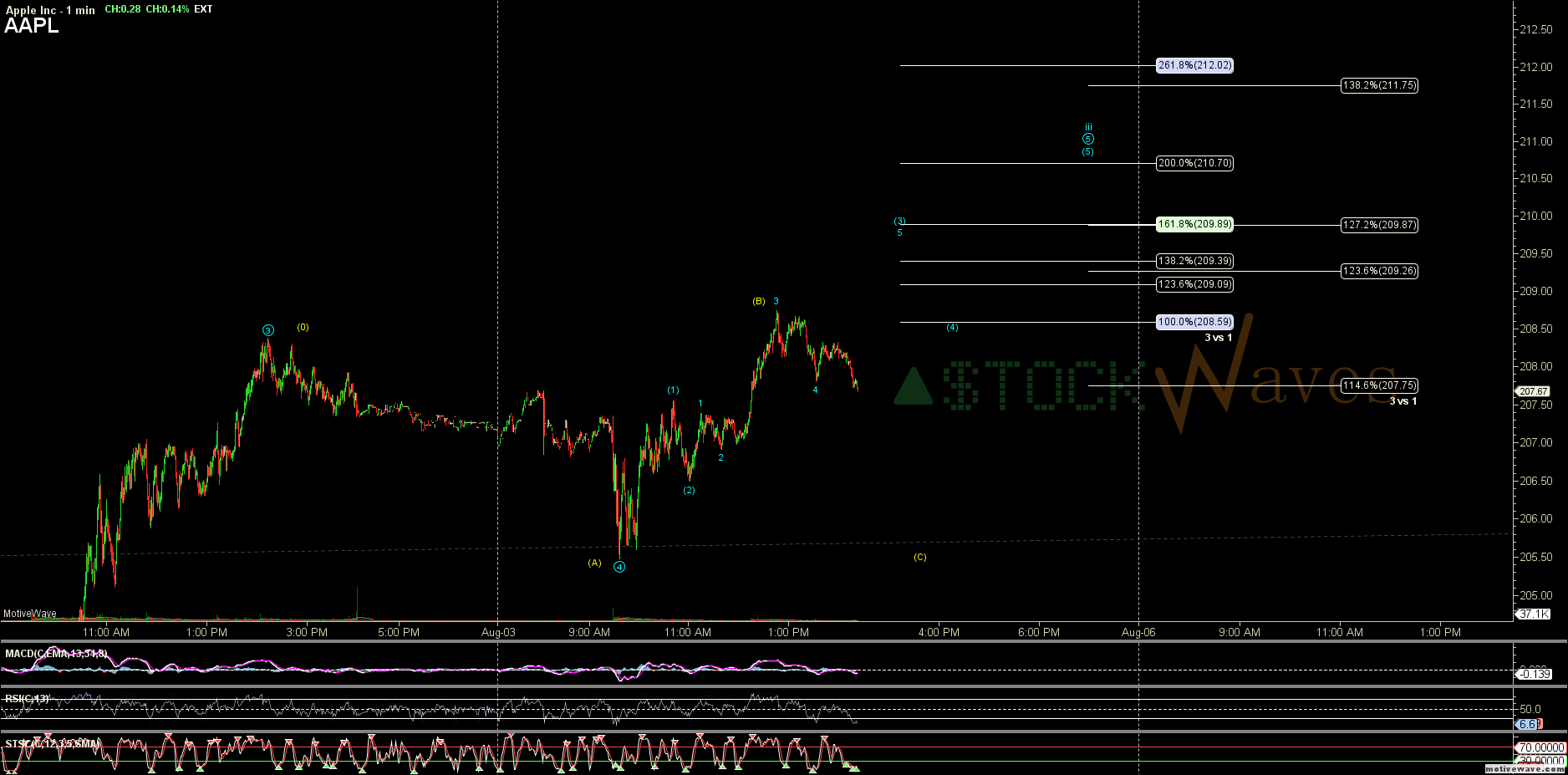Click '3 vs 1' under the 100.0% level
The image size is (1568, 775).
click(x=1219, y=338)
